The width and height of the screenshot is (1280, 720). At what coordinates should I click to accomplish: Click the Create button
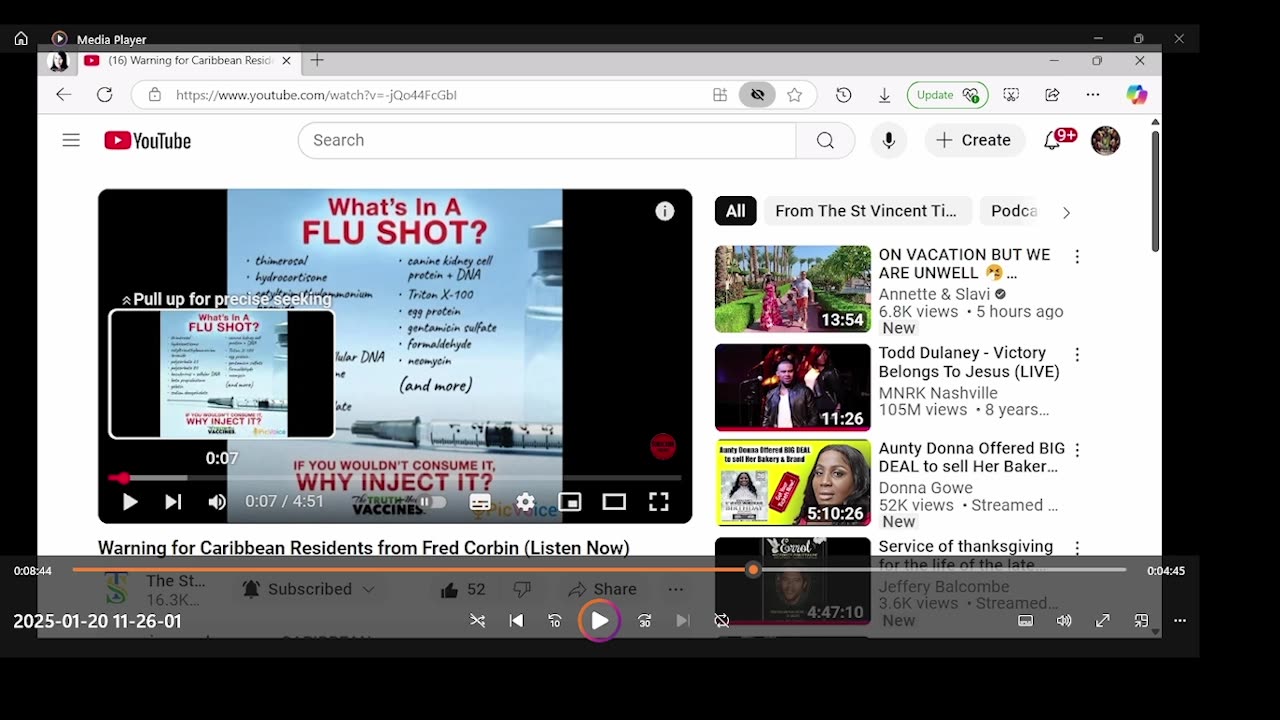tap(974, 140)
